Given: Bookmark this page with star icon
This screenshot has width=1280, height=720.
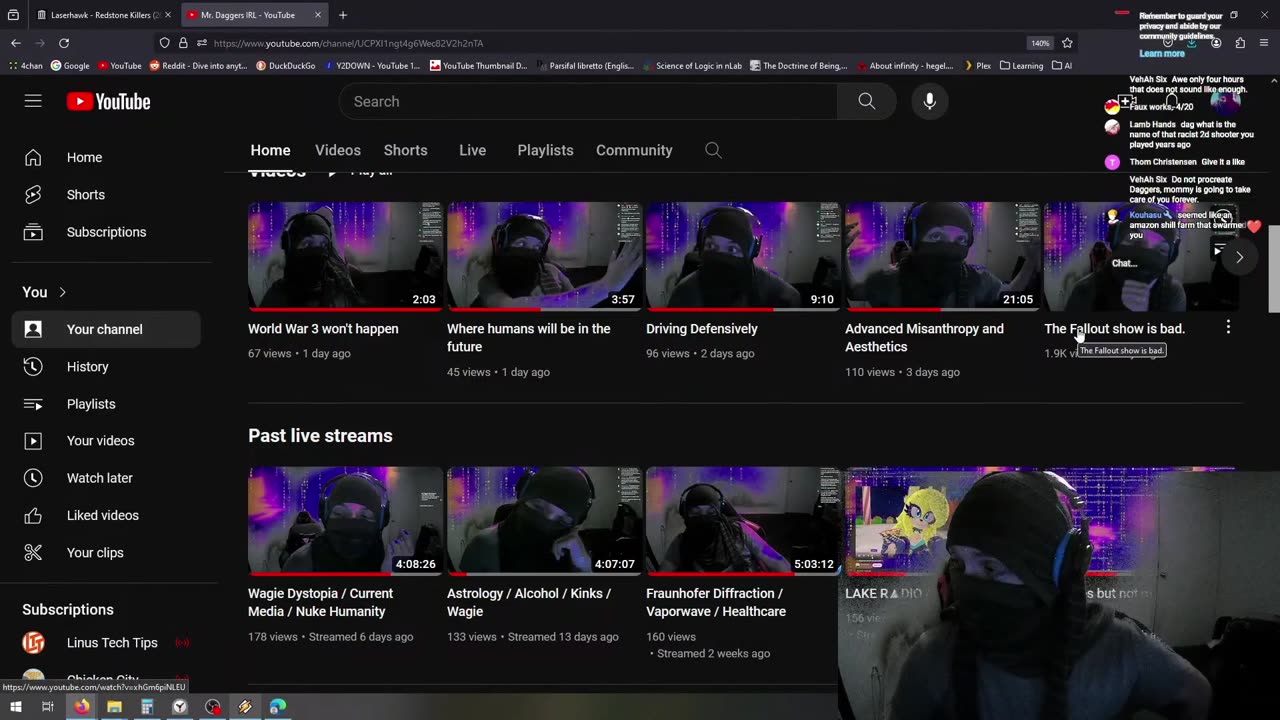Looking at the screenshot, I should pos(1067,43).
